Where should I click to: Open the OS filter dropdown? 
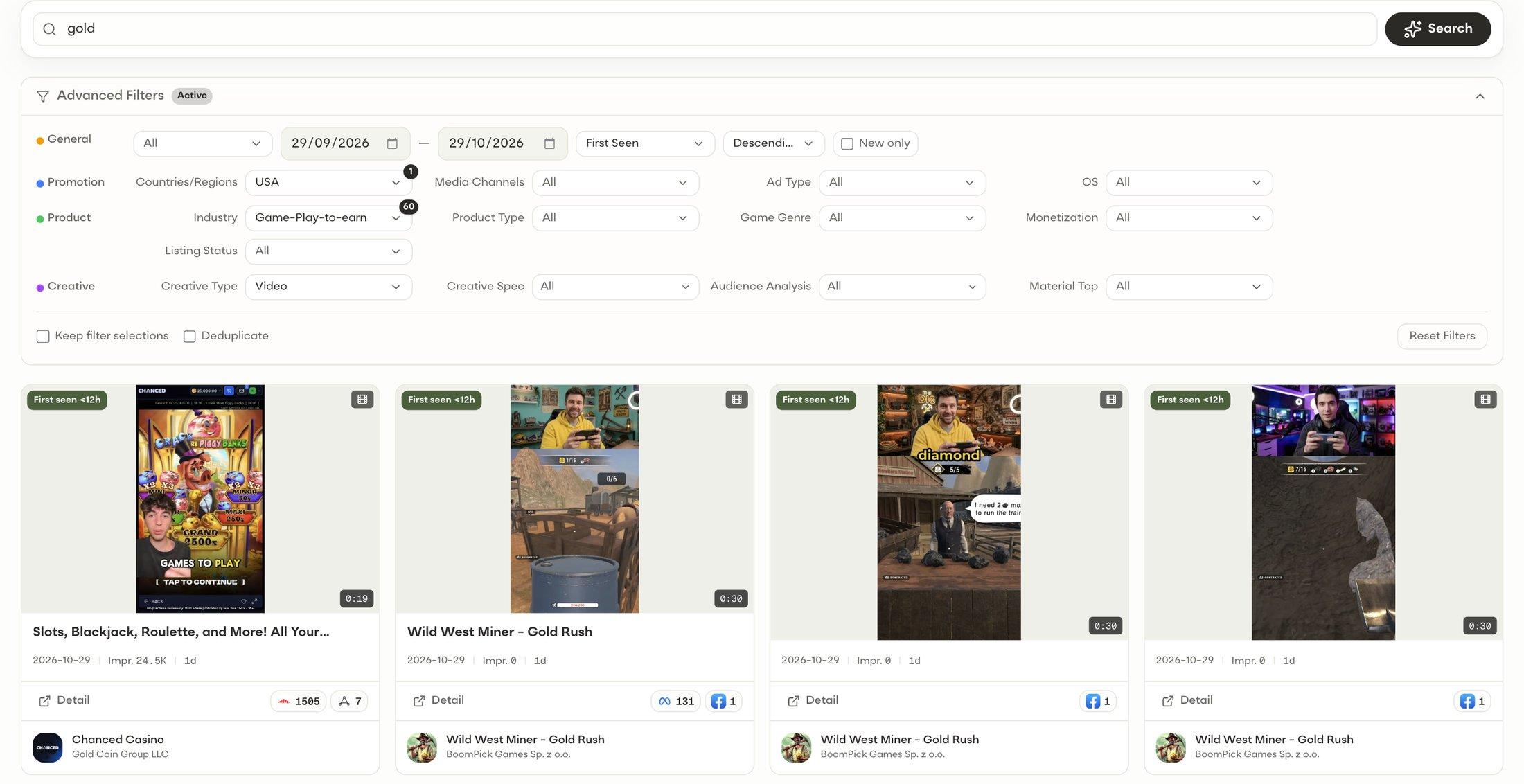(1189, 182)
